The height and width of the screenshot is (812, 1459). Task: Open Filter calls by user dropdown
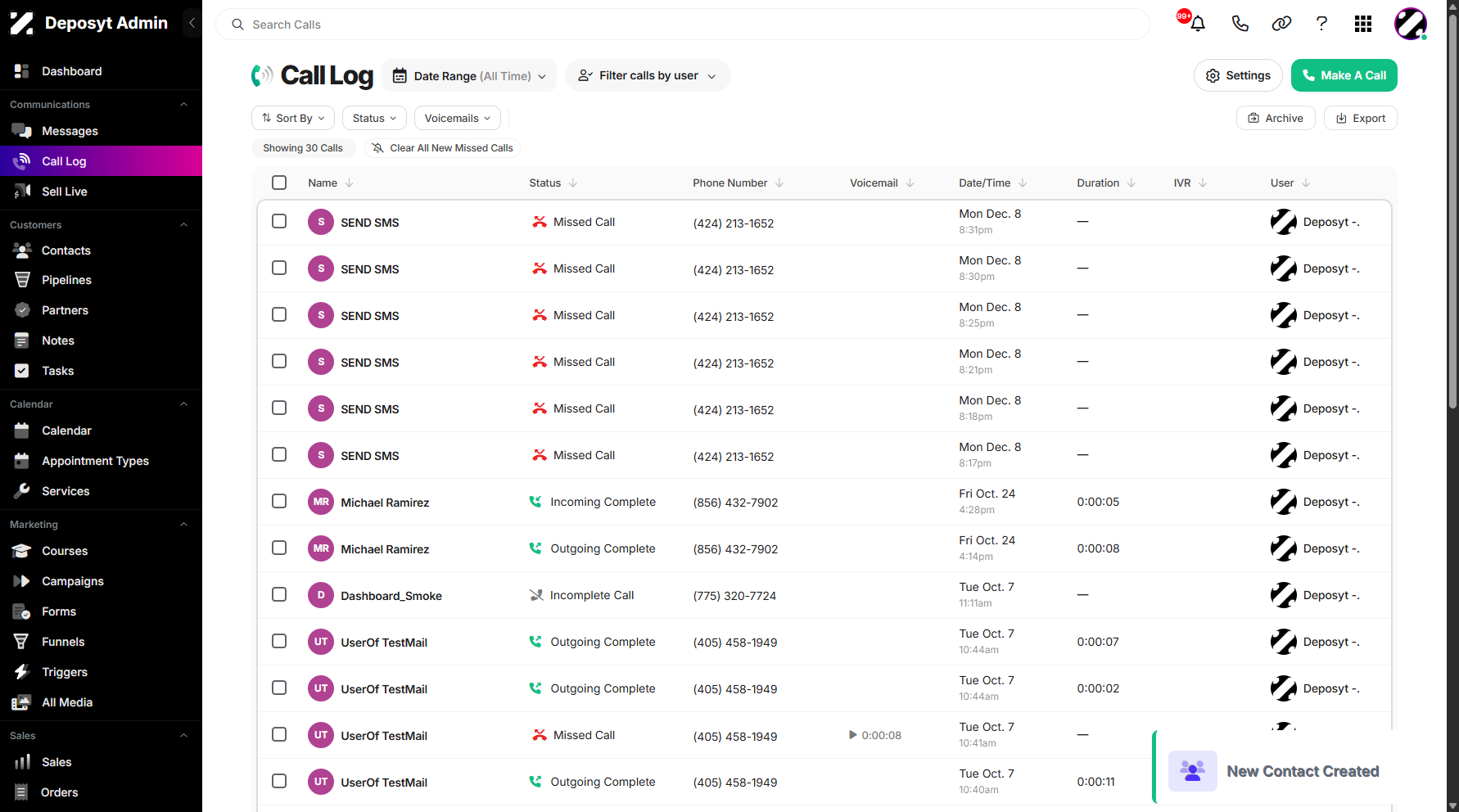tap(648, 75)
